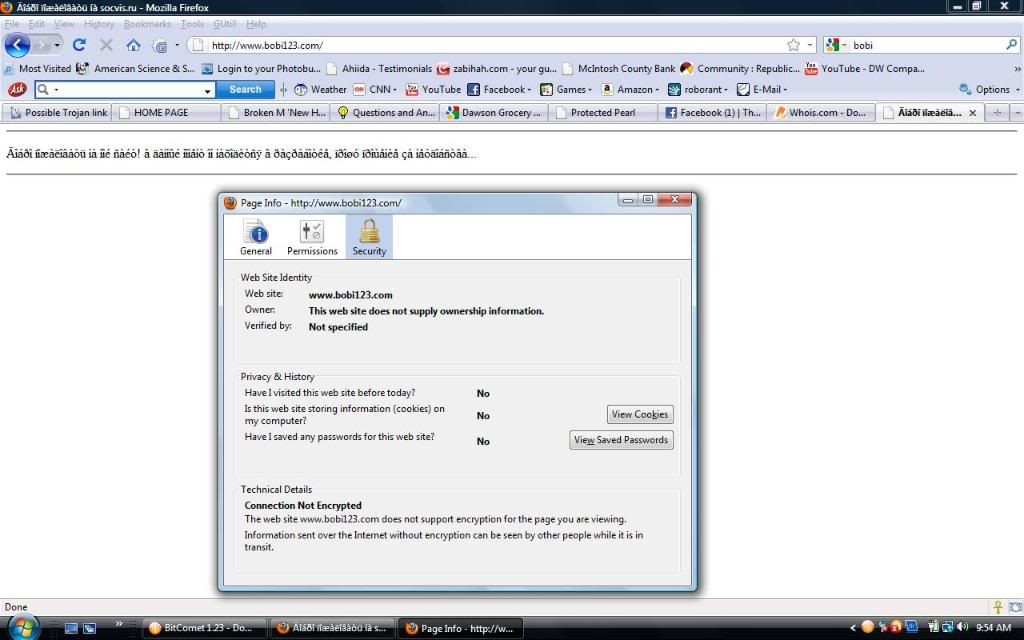Open BitComet 1.23 from the taskbar

click(204, 628)
